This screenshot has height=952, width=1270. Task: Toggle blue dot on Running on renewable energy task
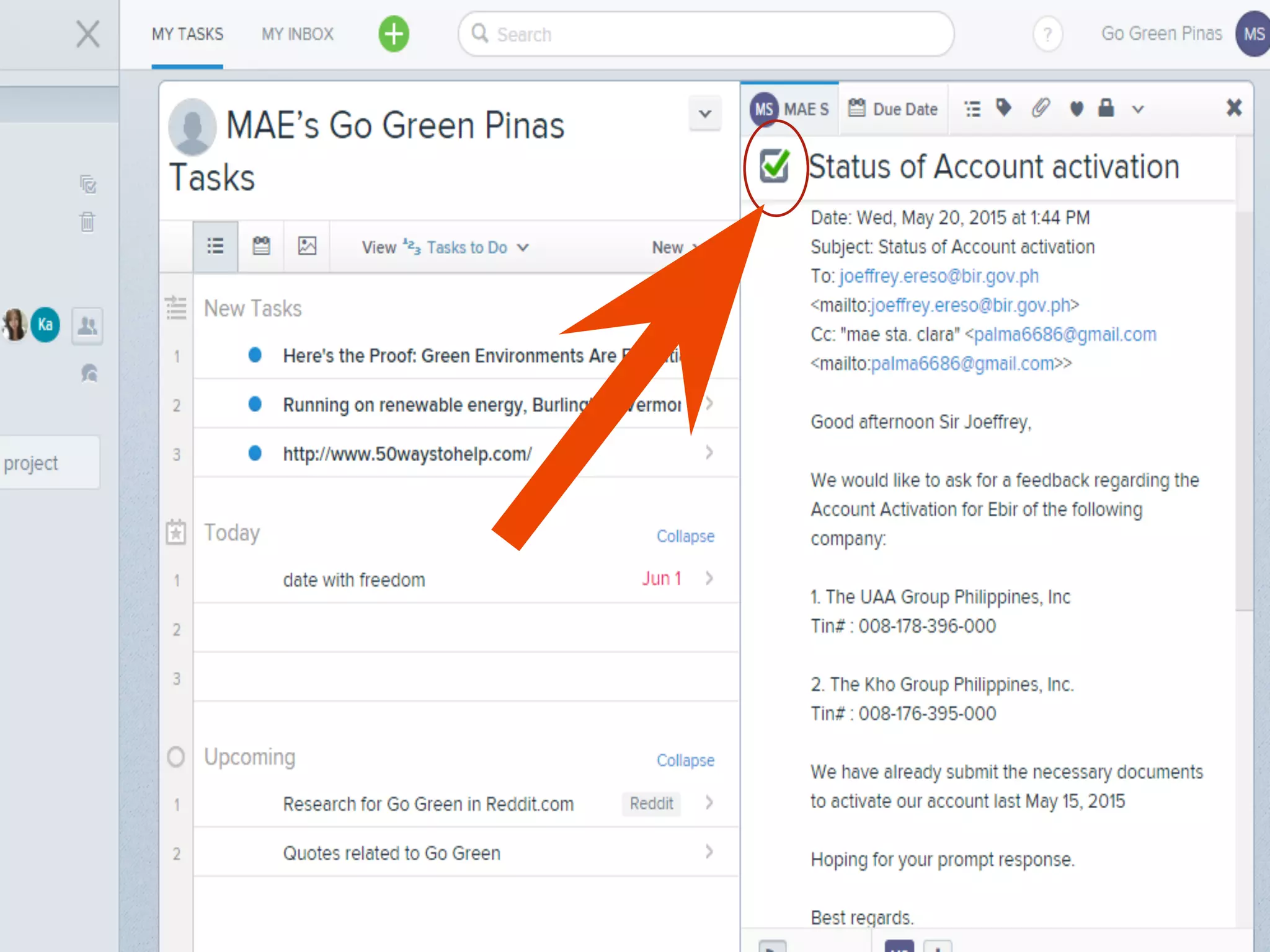pos(255,404)
